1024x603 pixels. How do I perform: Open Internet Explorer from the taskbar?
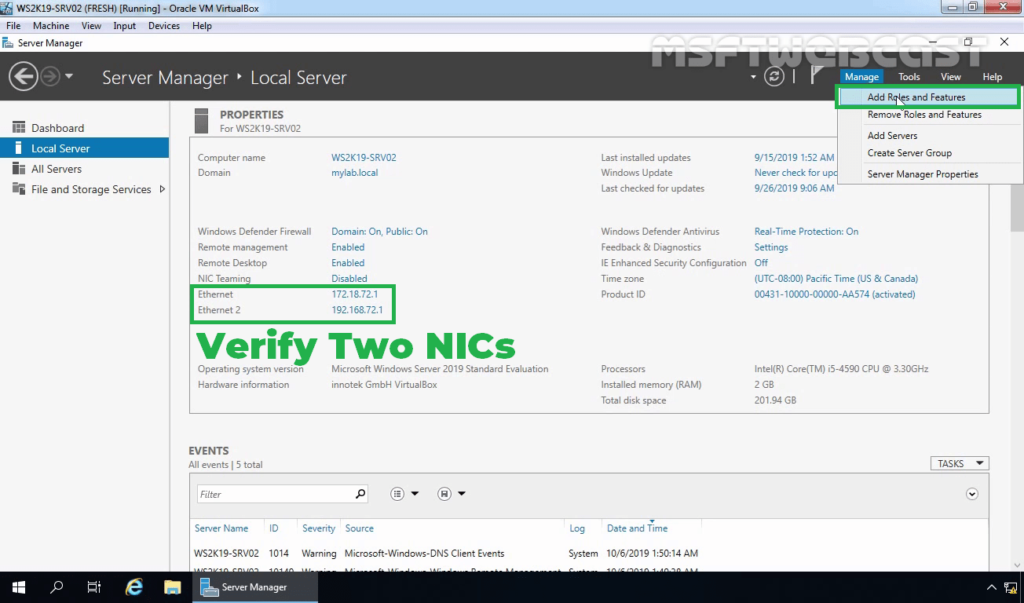[134, 587]
